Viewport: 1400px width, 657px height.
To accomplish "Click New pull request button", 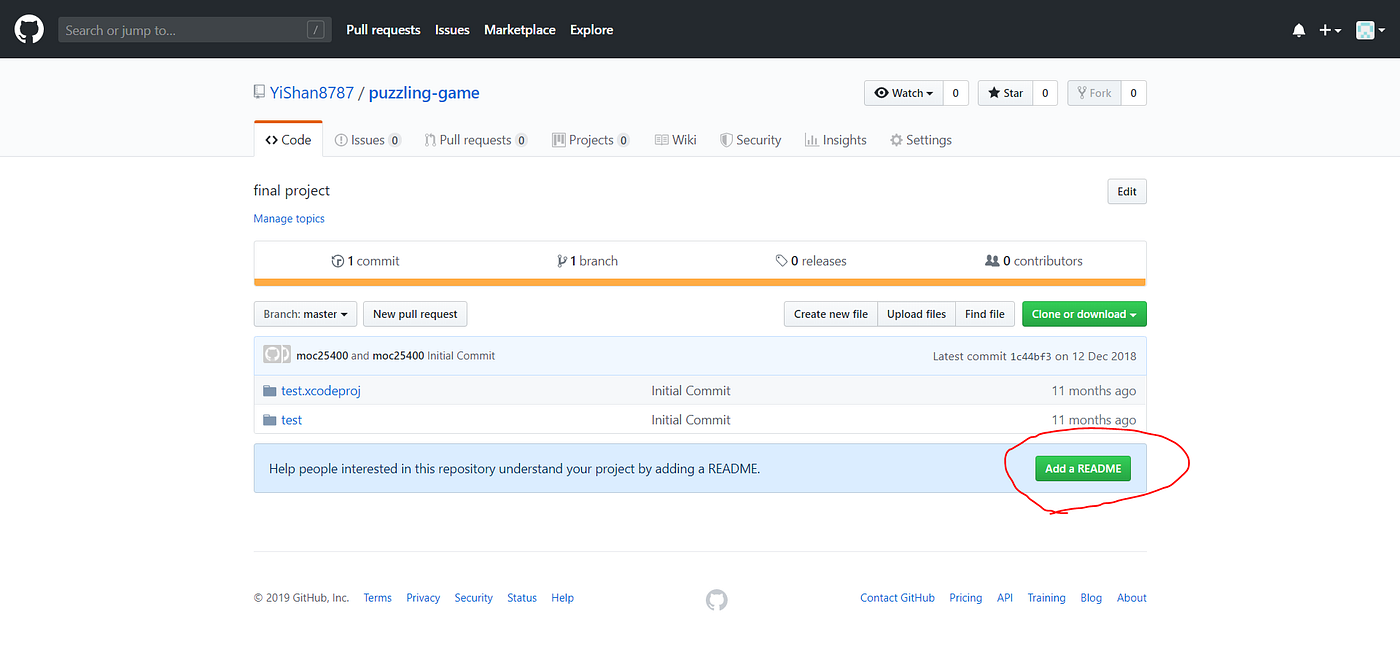I will tap(415, 314).
